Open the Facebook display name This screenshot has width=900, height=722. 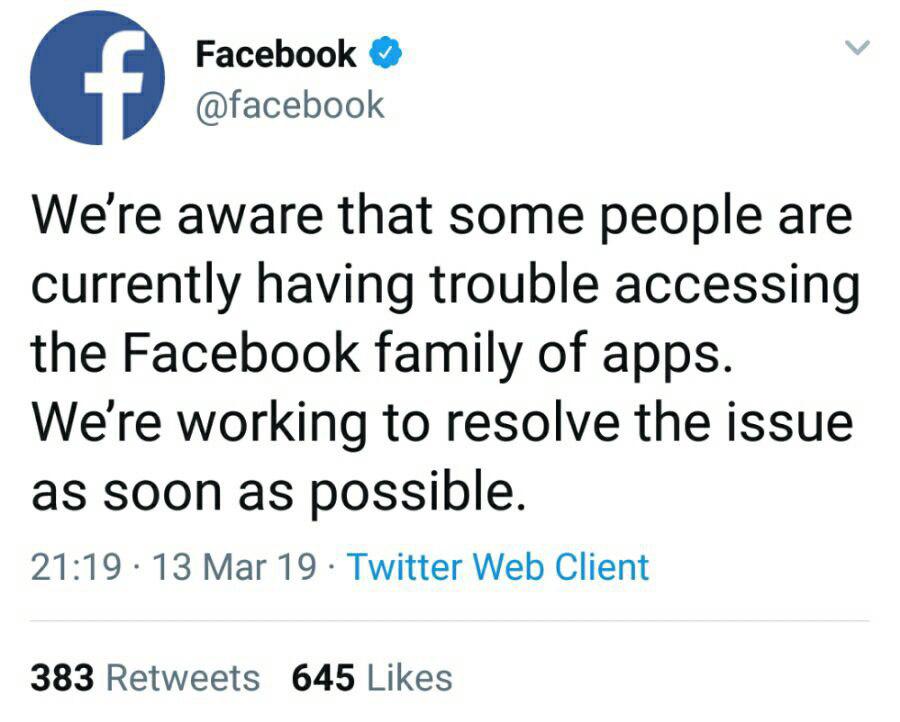[x=276, y=54]
